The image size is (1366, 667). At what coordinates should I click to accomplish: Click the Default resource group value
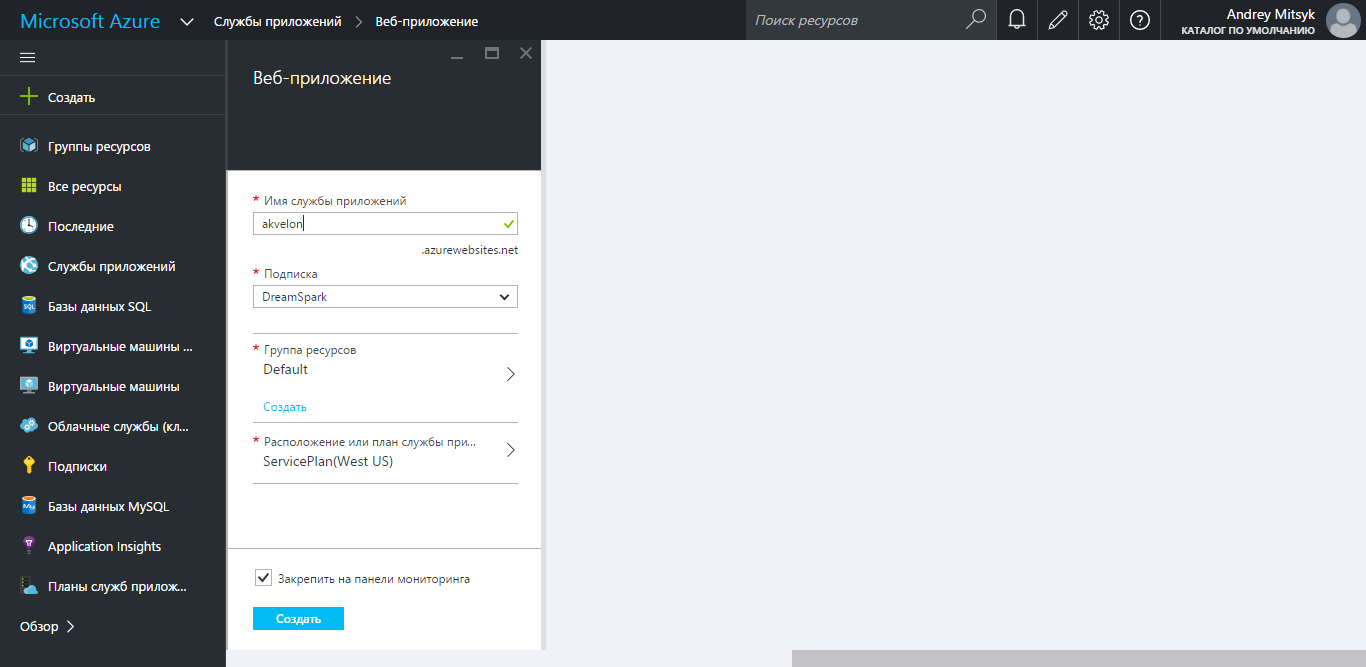click(x=285, y=369)
